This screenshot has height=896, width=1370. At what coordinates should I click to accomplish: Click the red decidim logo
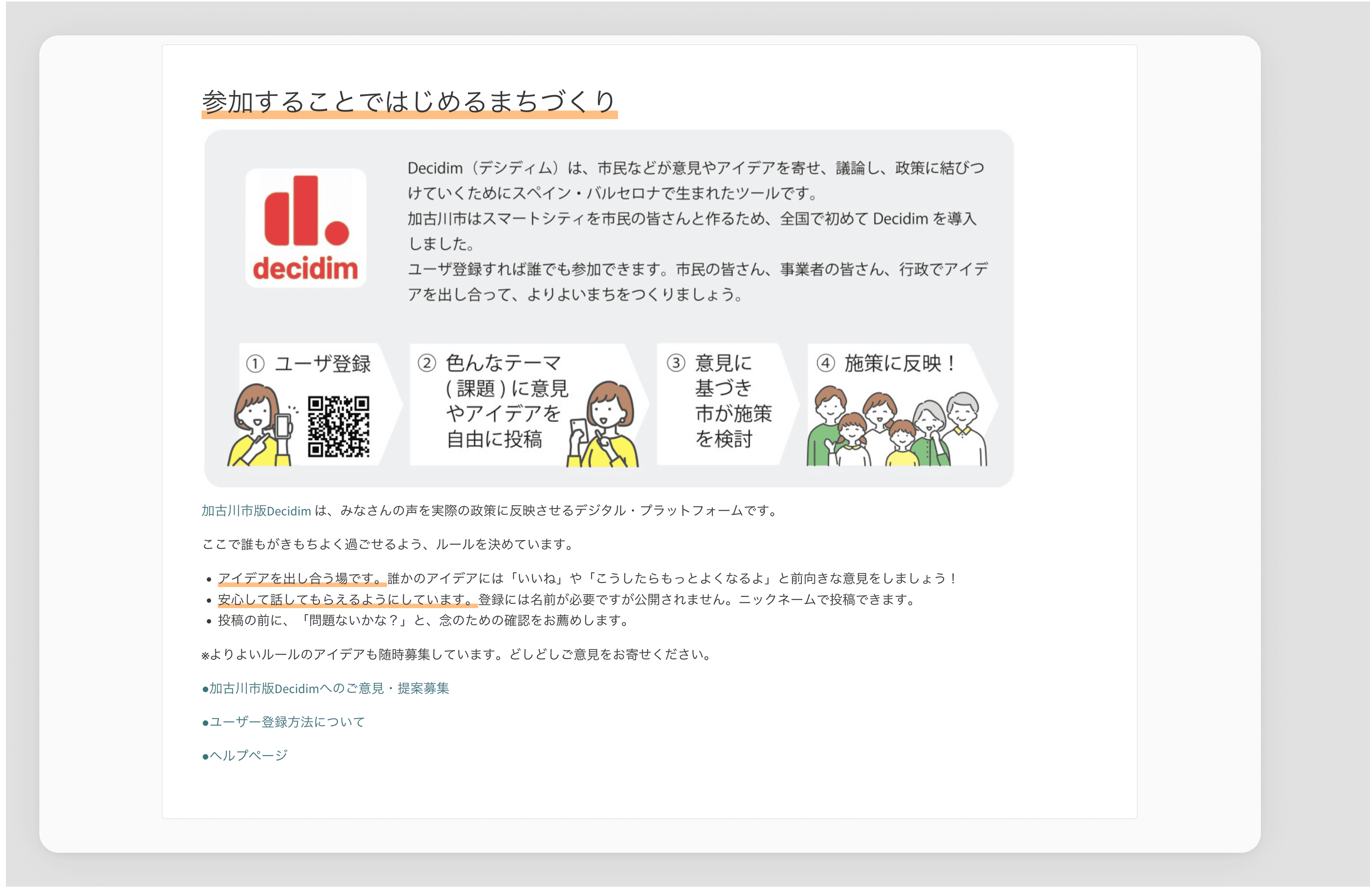tap(306, 228)
